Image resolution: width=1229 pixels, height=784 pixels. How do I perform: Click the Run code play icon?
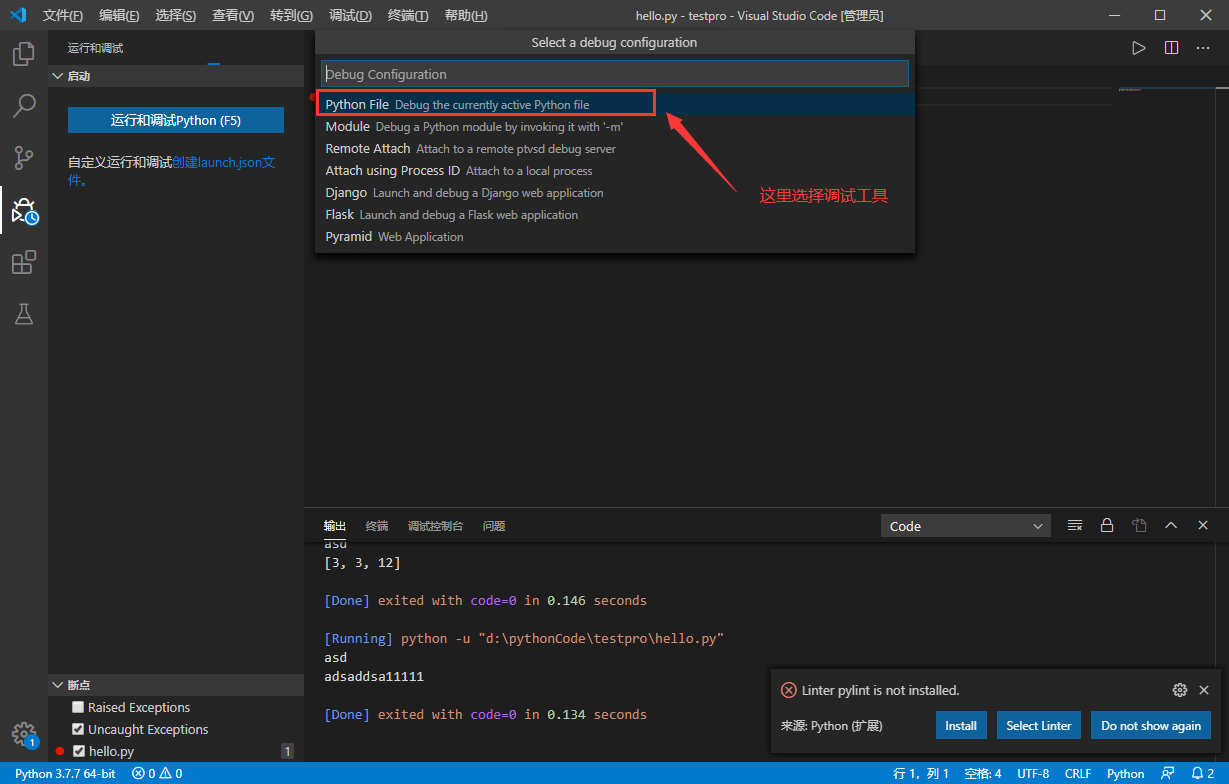click(x=1138, y=48)
